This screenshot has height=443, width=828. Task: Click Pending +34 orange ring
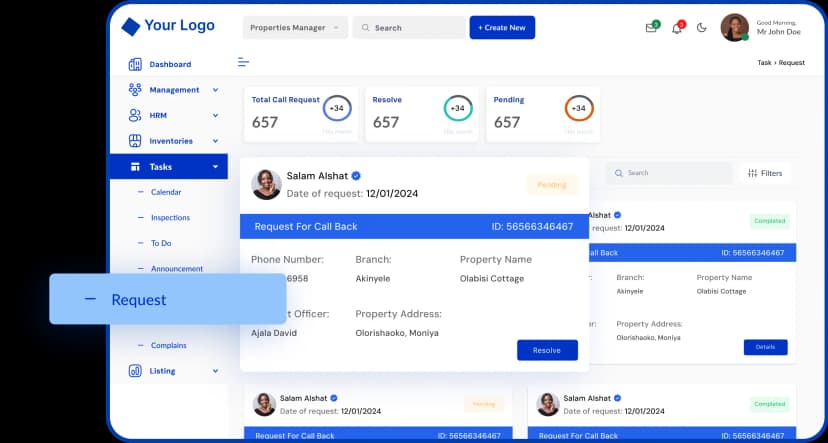pyautogui.click(x=579, y=108)
